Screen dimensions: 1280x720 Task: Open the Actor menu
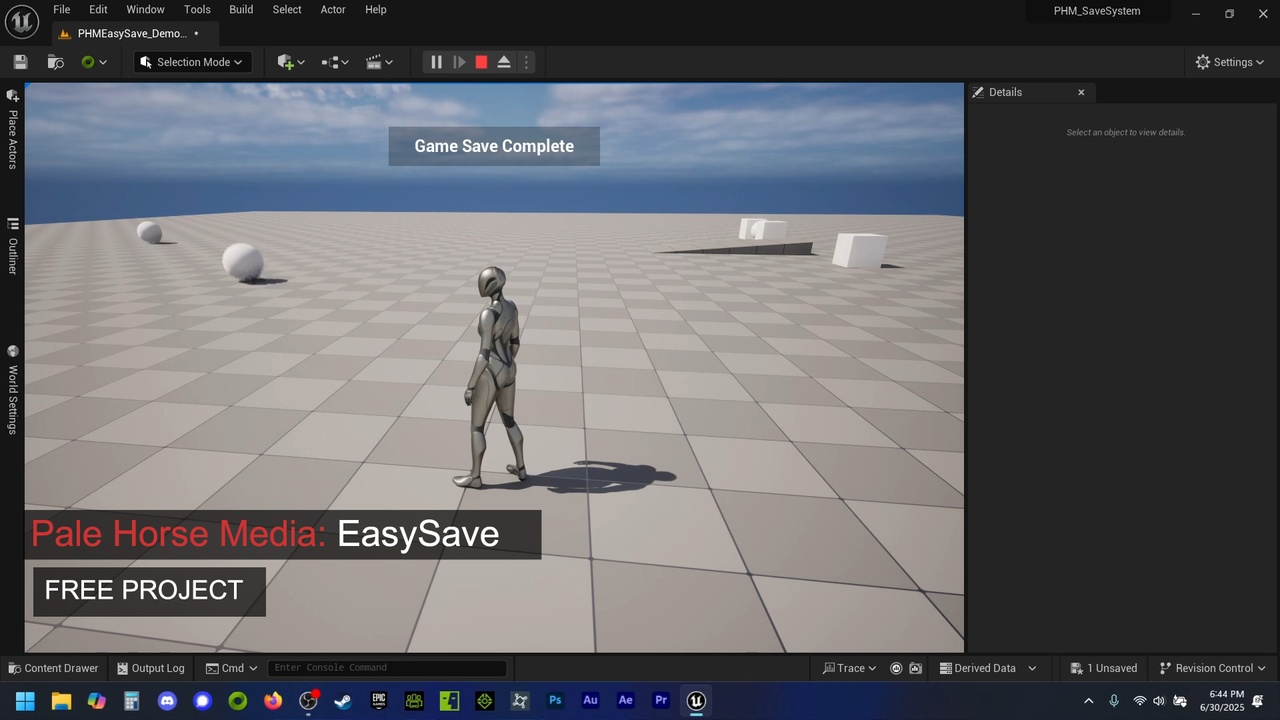(333, 10)
